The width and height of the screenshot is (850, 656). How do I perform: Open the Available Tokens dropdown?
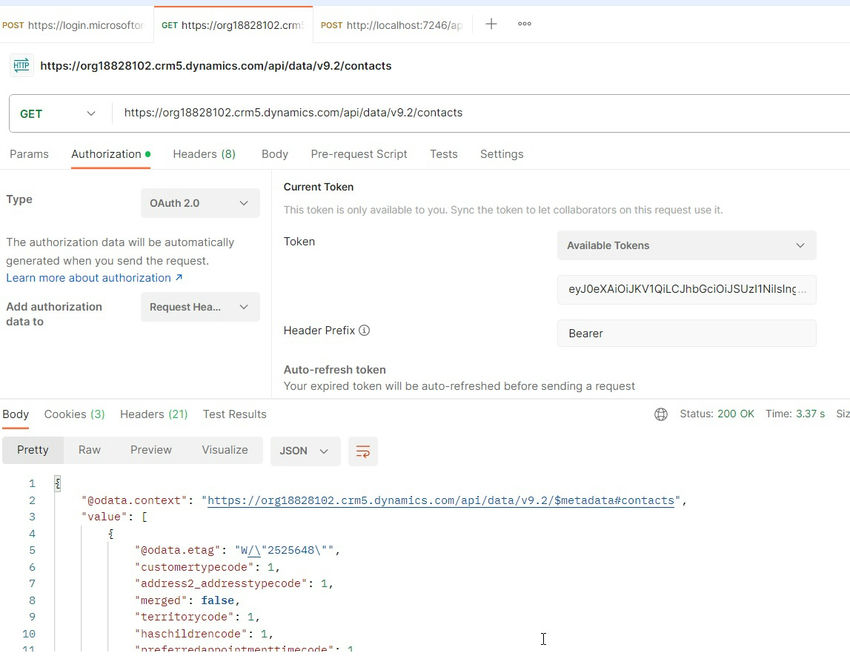686,245
